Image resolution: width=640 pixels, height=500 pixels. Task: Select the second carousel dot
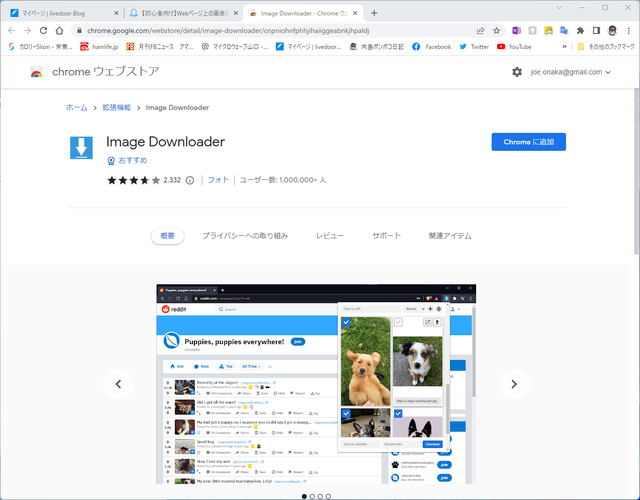click(312, 496)
